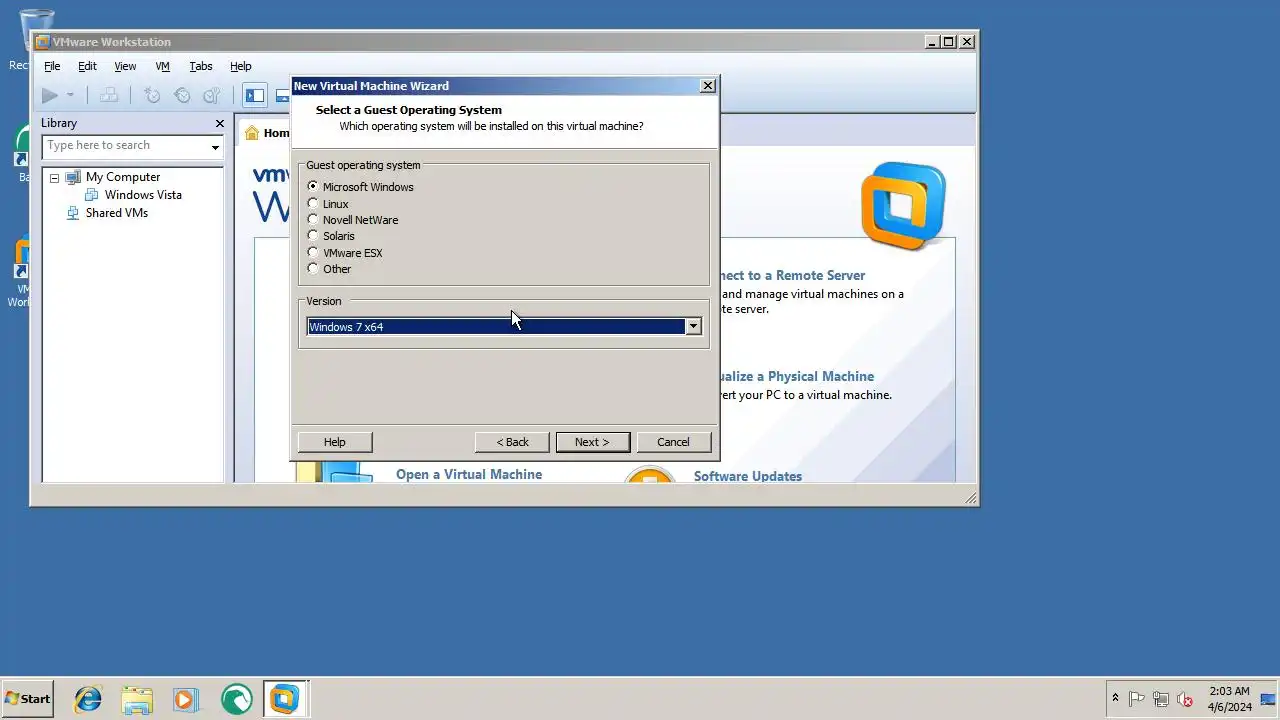Proceed with the Next > button
Viewport: 1280px width, 720px height.
click(x=592, y=442)
